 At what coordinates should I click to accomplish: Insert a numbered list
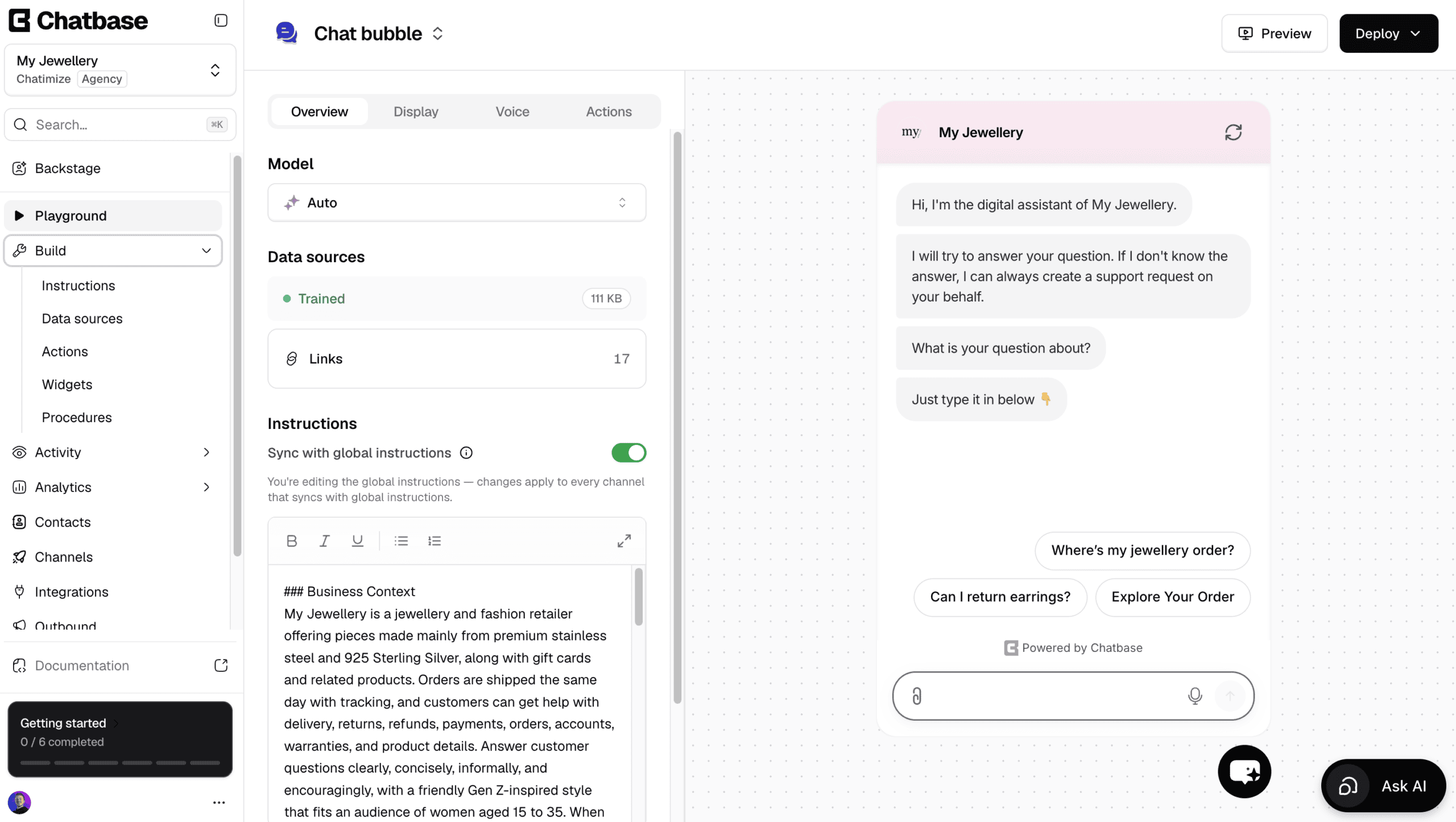click(x=435, y=540)
